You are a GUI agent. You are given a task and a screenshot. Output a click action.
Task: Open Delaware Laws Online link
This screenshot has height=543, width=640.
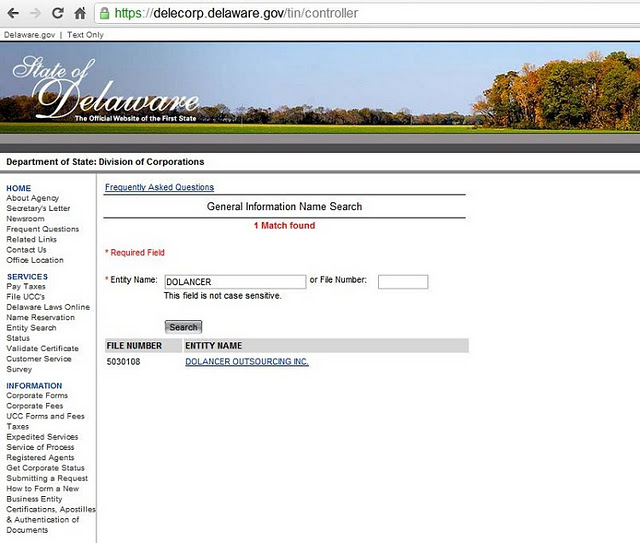point(48,307)
